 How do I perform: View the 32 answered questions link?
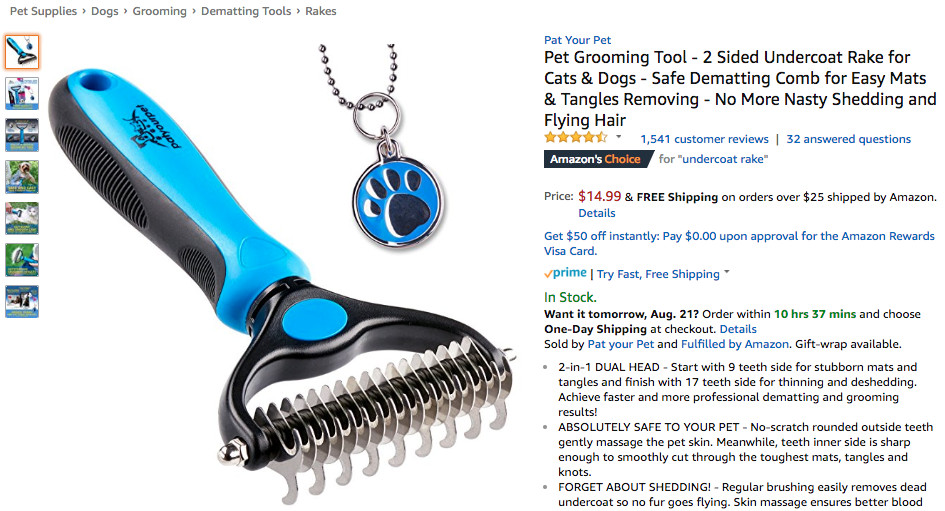848,139
